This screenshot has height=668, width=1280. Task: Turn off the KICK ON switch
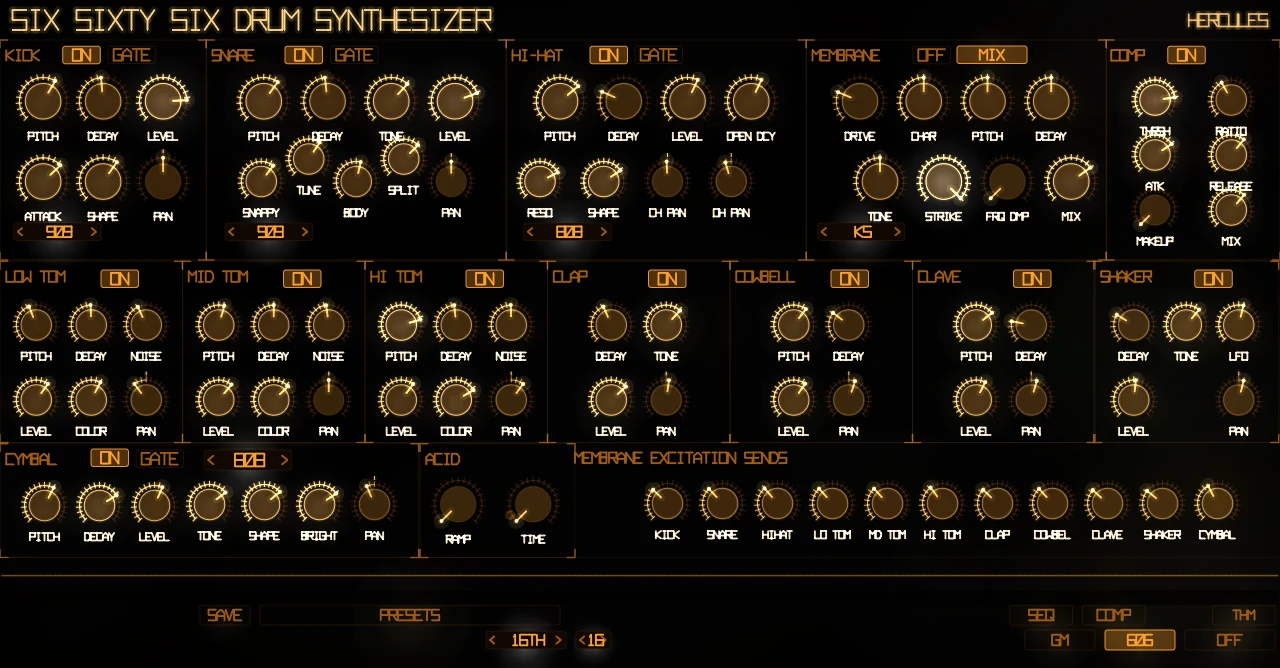point(81,55)
